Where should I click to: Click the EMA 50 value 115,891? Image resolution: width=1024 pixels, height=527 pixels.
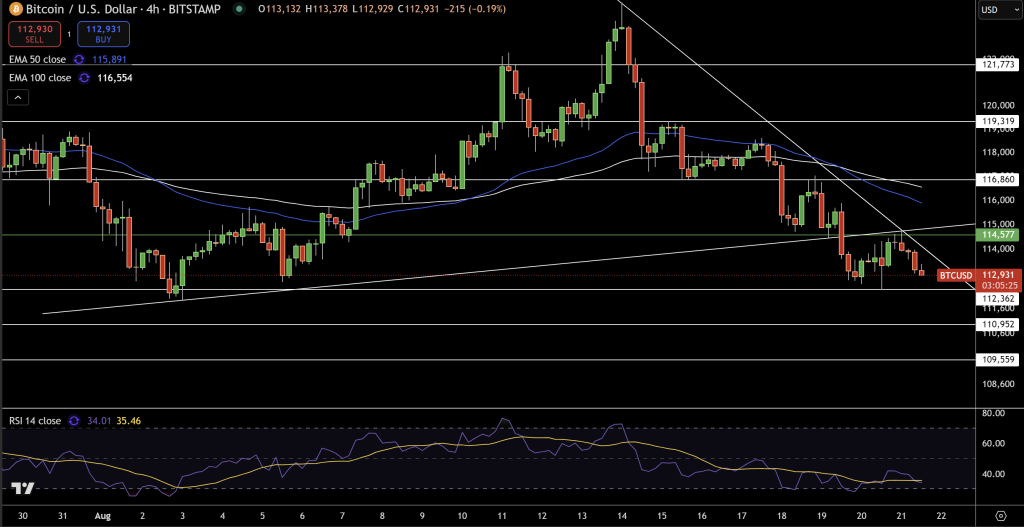click(x=110, y=59)
